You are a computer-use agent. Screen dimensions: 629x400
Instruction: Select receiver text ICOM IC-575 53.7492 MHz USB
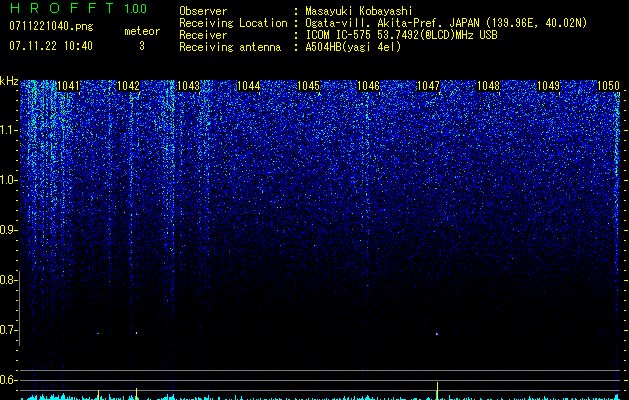(x=401, y=35)
